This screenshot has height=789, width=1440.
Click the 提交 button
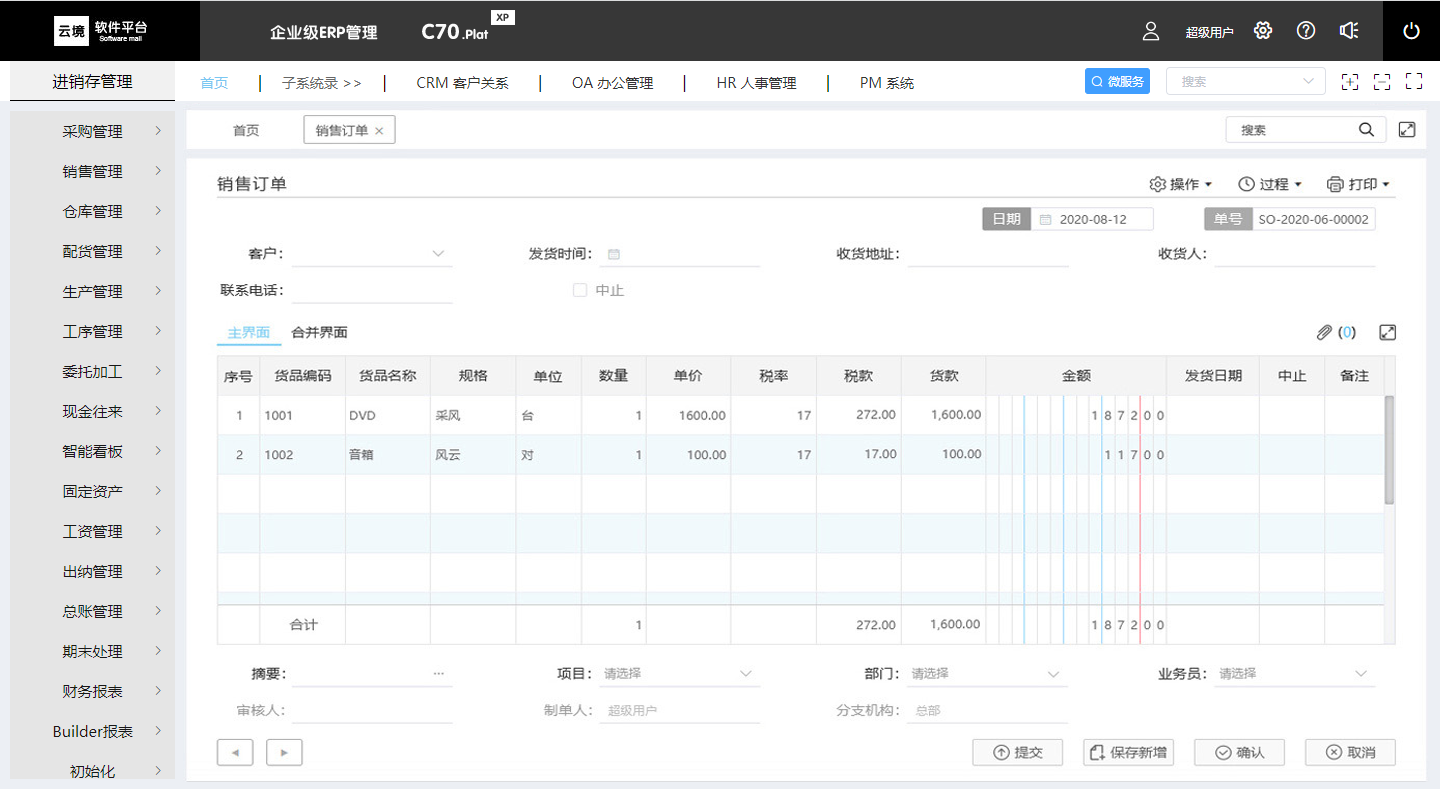(1018, 753)
